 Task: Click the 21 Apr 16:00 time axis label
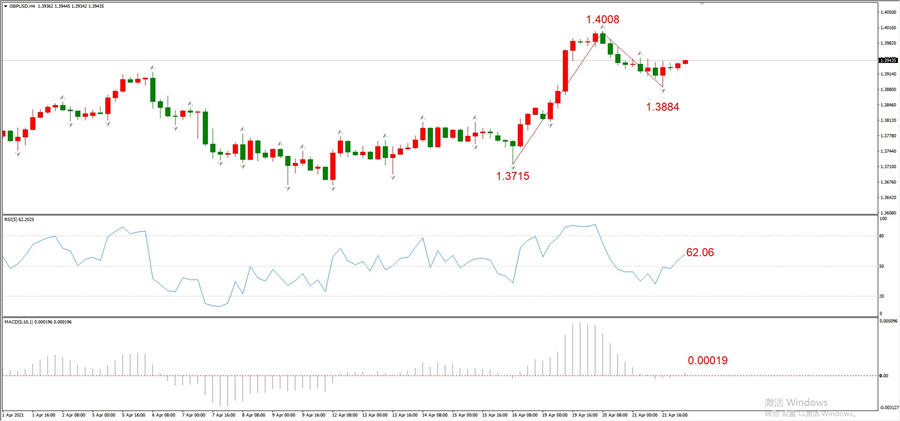click(x=675, y=414)
